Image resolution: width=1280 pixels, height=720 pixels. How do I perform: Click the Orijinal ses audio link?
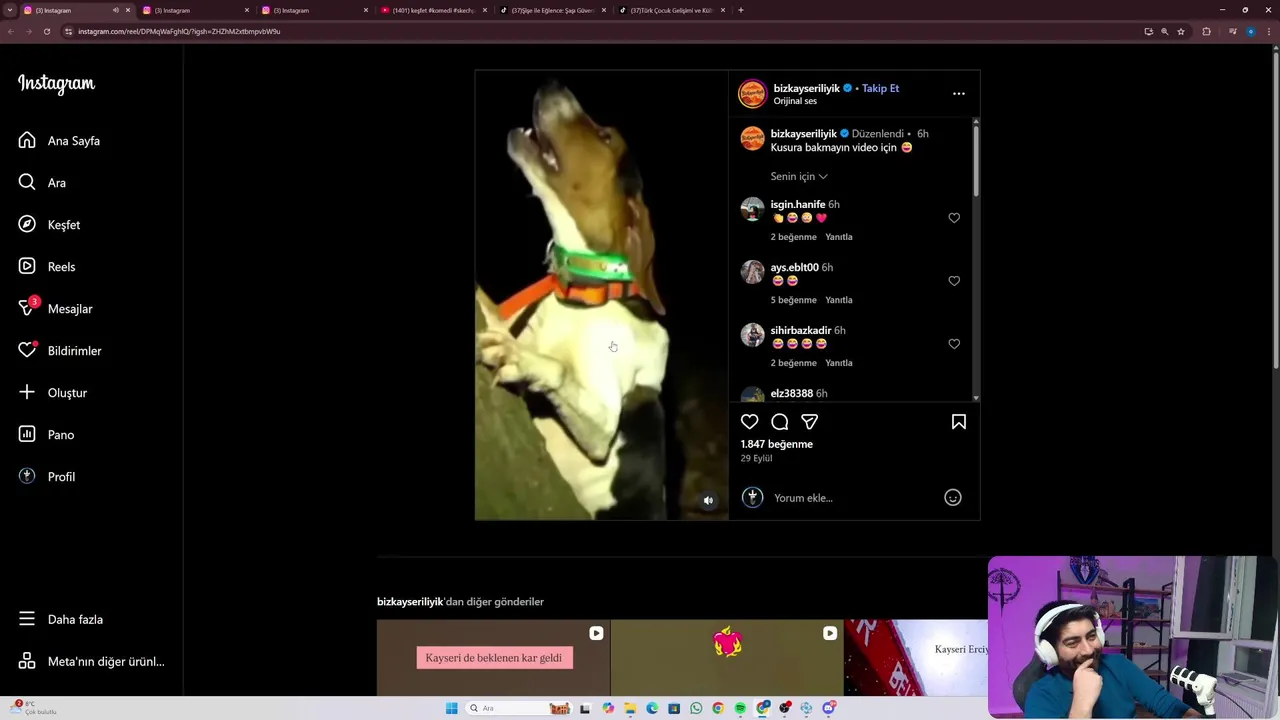(795, 101)
